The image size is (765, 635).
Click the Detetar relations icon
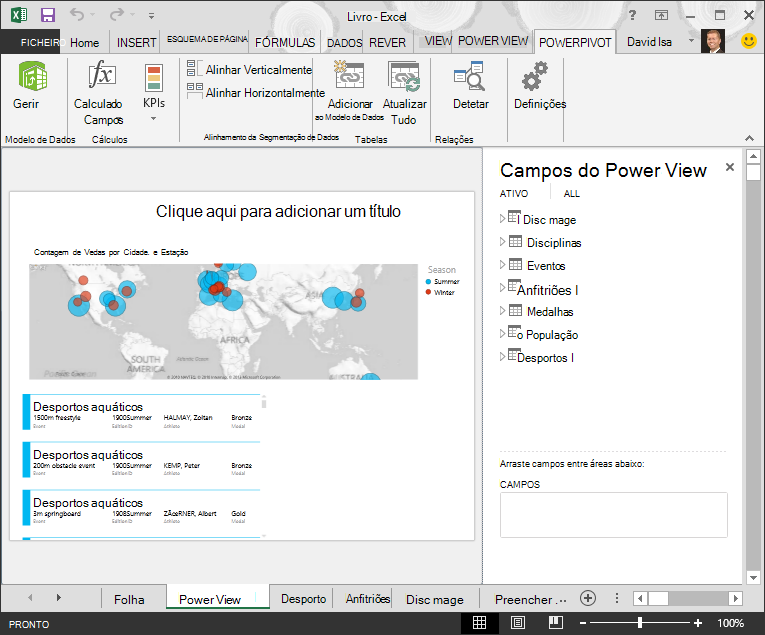click(x=469, y=76)
